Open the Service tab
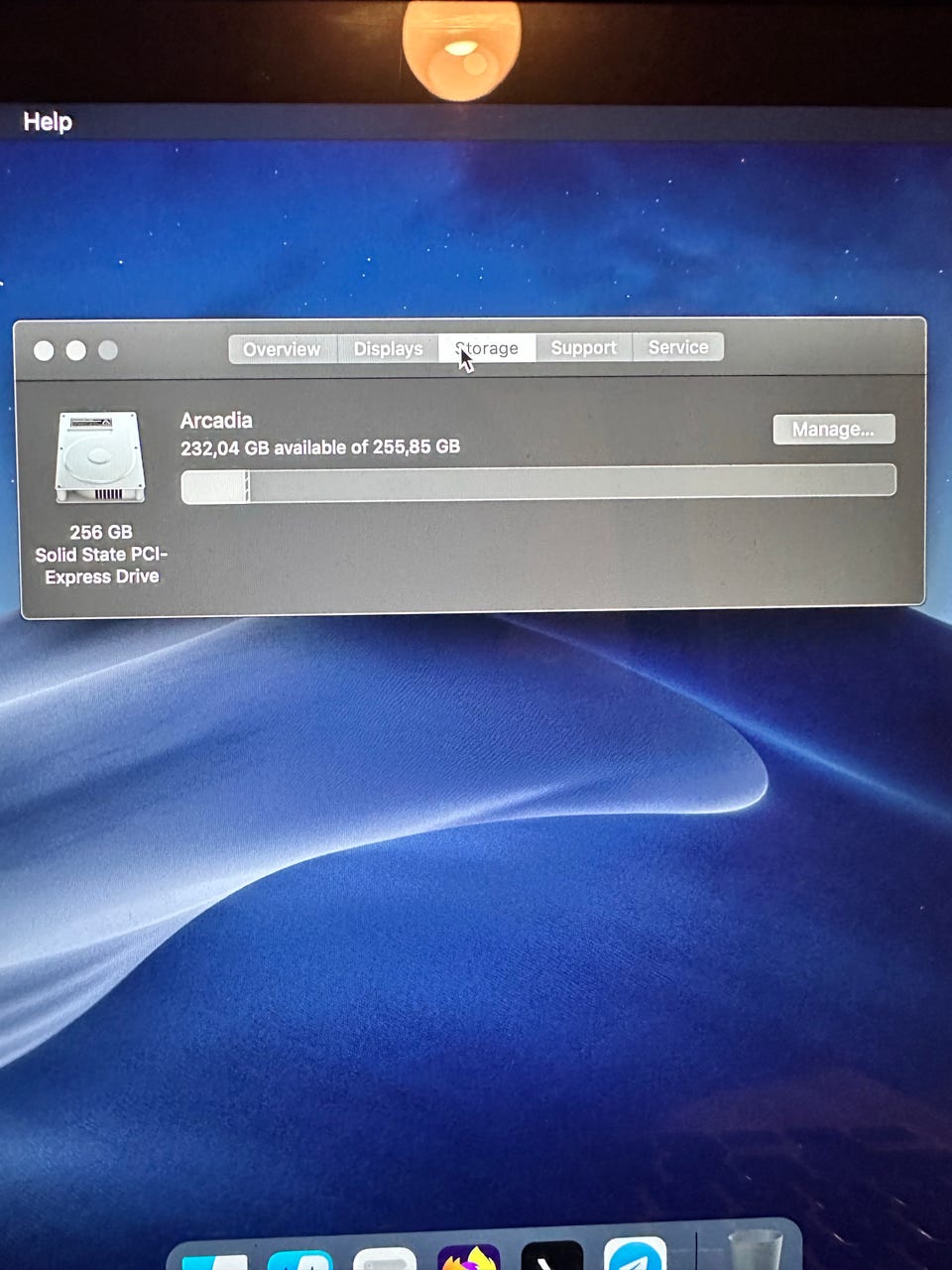Image resolution: width=952 pixels, height=1270 pixels. pos(678,346)
